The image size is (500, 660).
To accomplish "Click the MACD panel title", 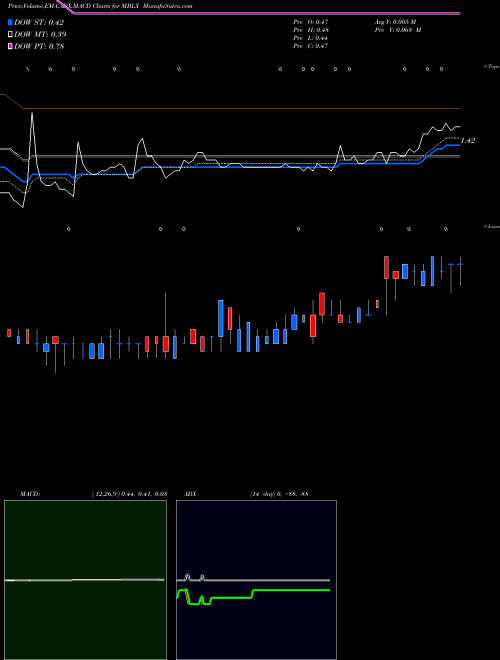I will [x=30, y=494].
